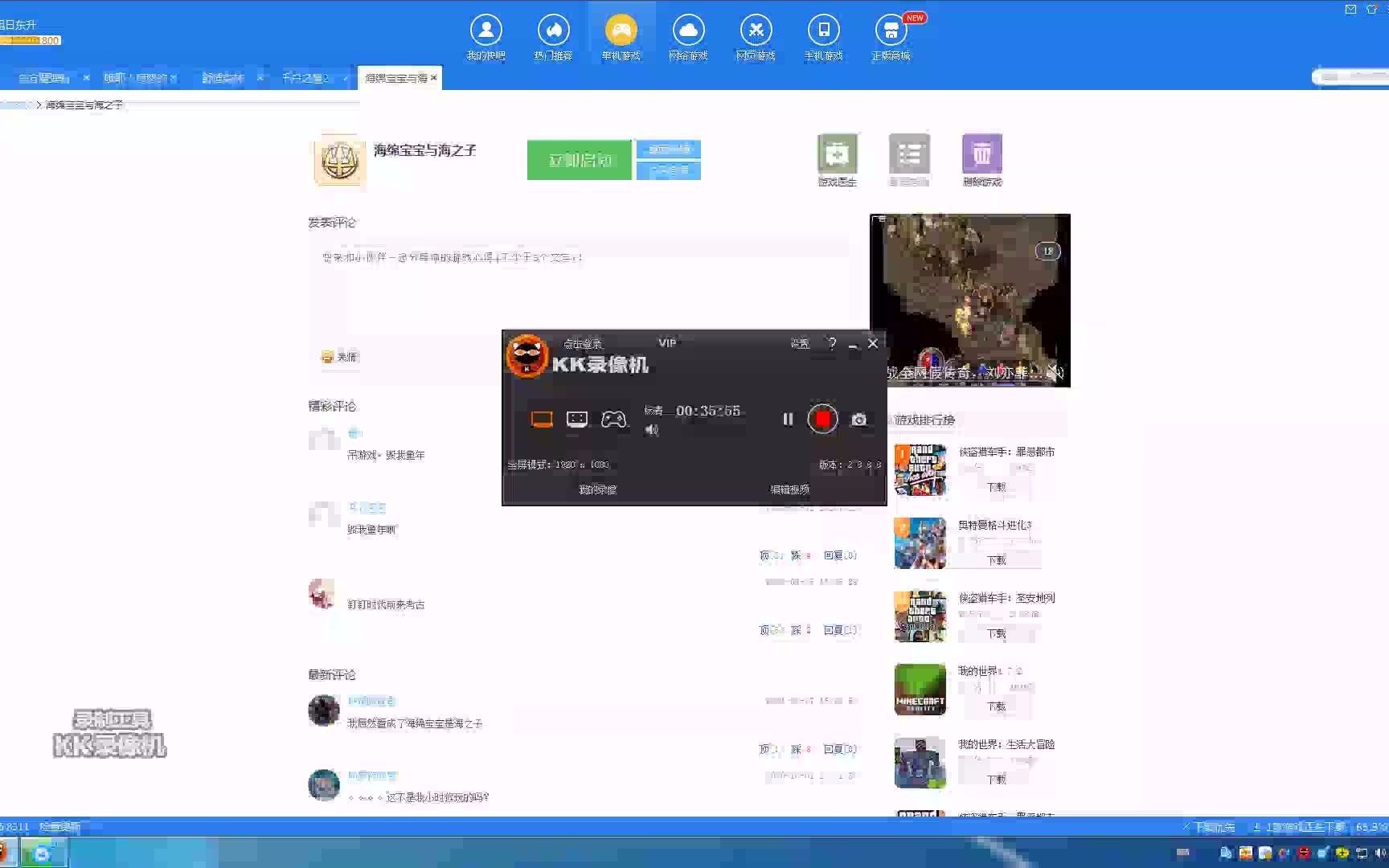Select 单机游戏 gamepad icon
Screen dimensions: 1389x868
(621, 31)
